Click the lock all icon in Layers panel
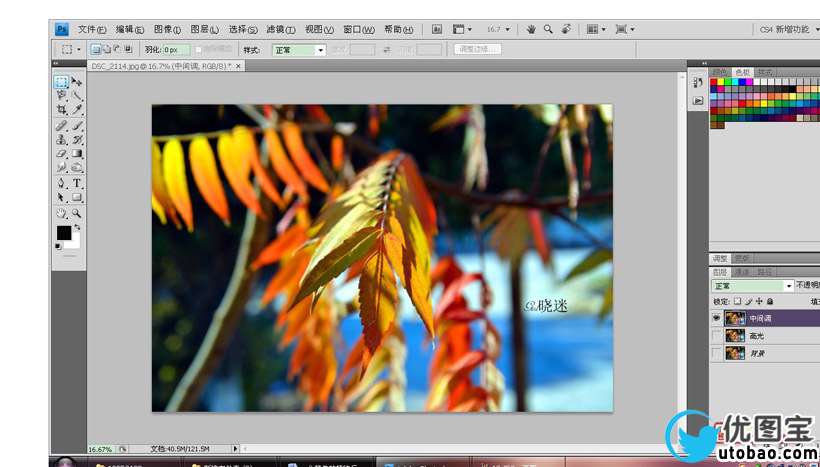The image size is (820, 467). (x=769, y=301)
